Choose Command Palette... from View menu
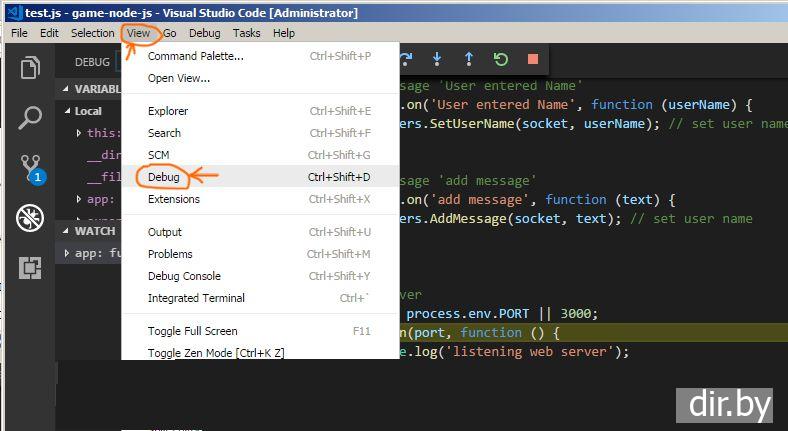The image size is (788, 431). (260, 56)
